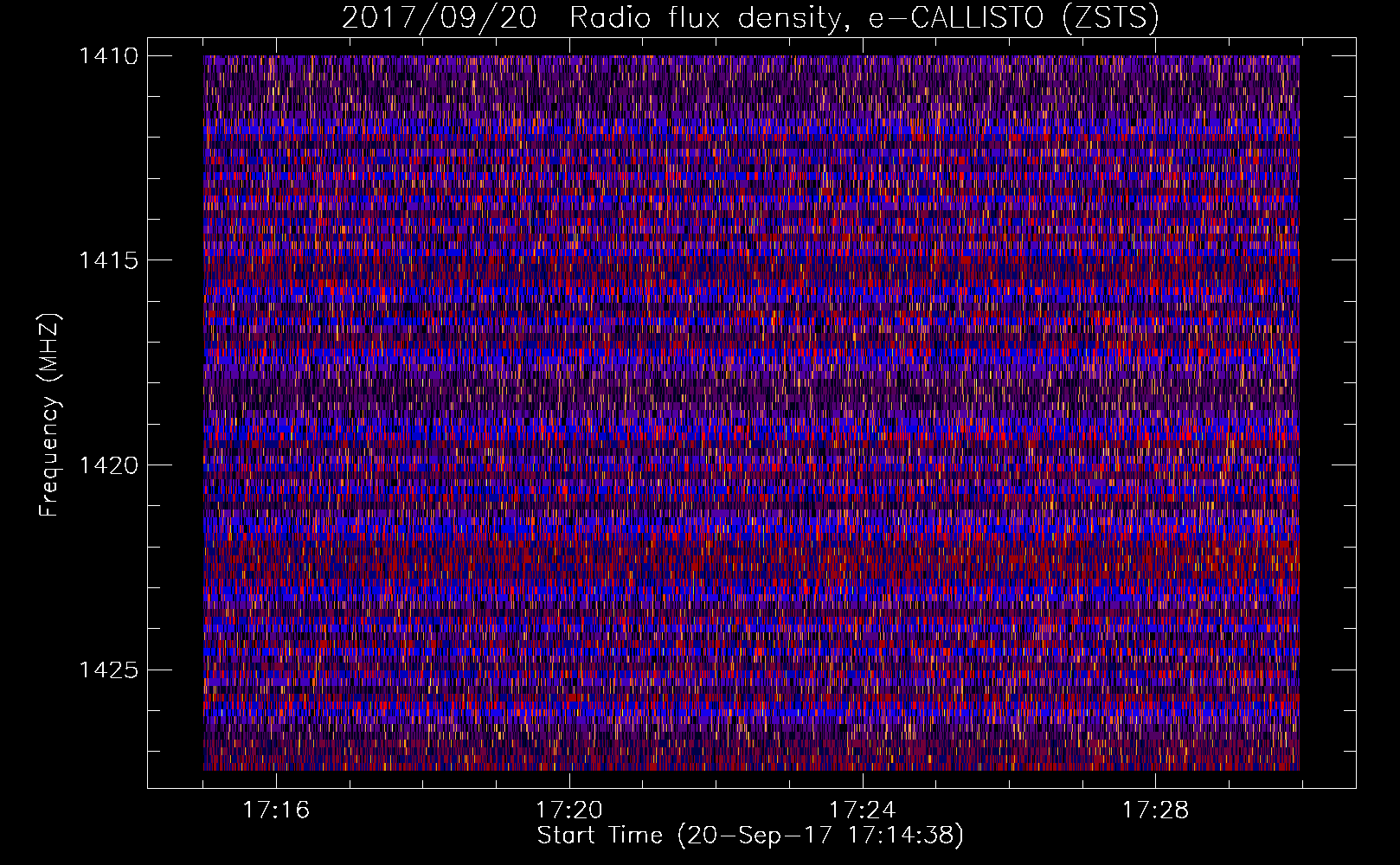Click the plot title 'Radio flux density, e-CALLISTO (ZSTS)'
Screen dimensions: 1400x865
click(864, 17)
